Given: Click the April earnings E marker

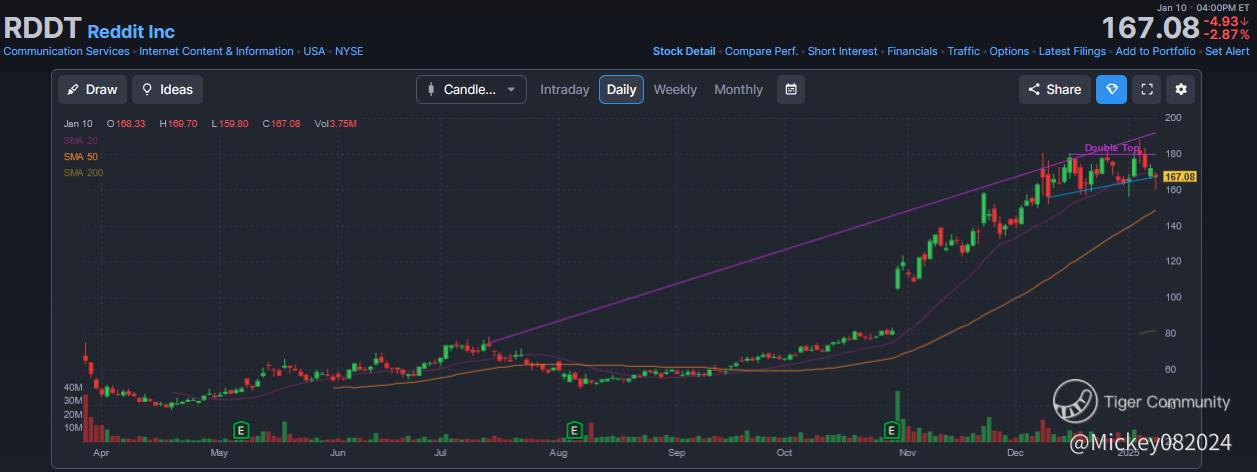Looking at the screenshot, I should [x=240, y=430].
